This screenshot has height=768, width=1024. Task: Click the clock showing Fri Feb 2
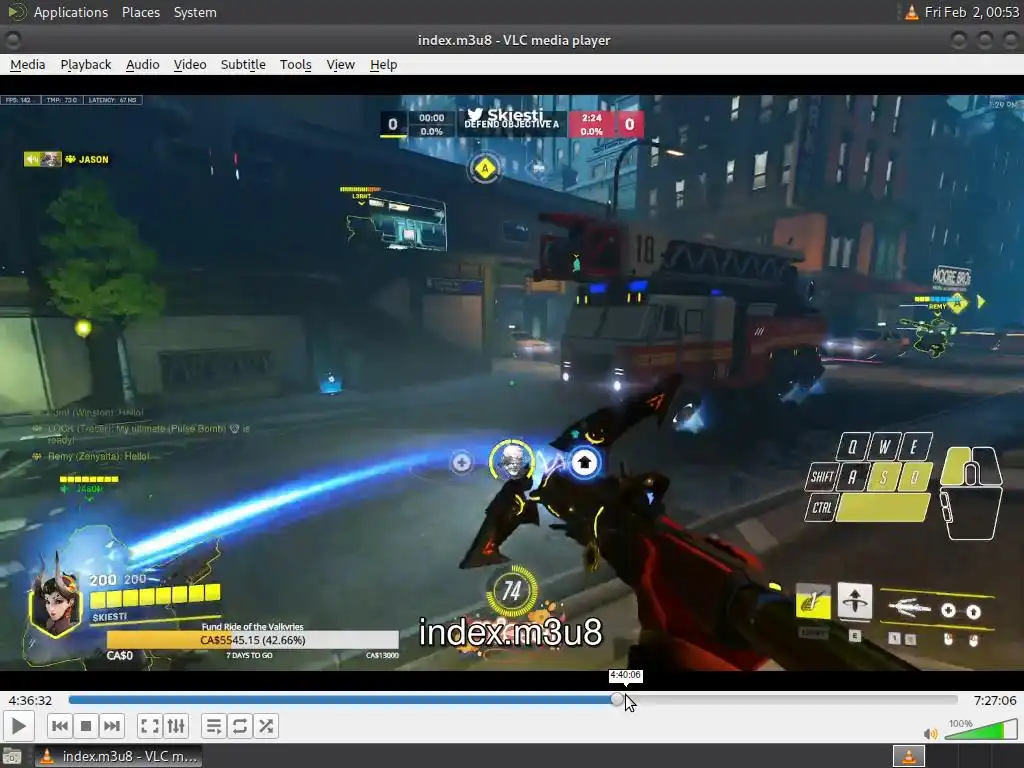coord(972,12)
